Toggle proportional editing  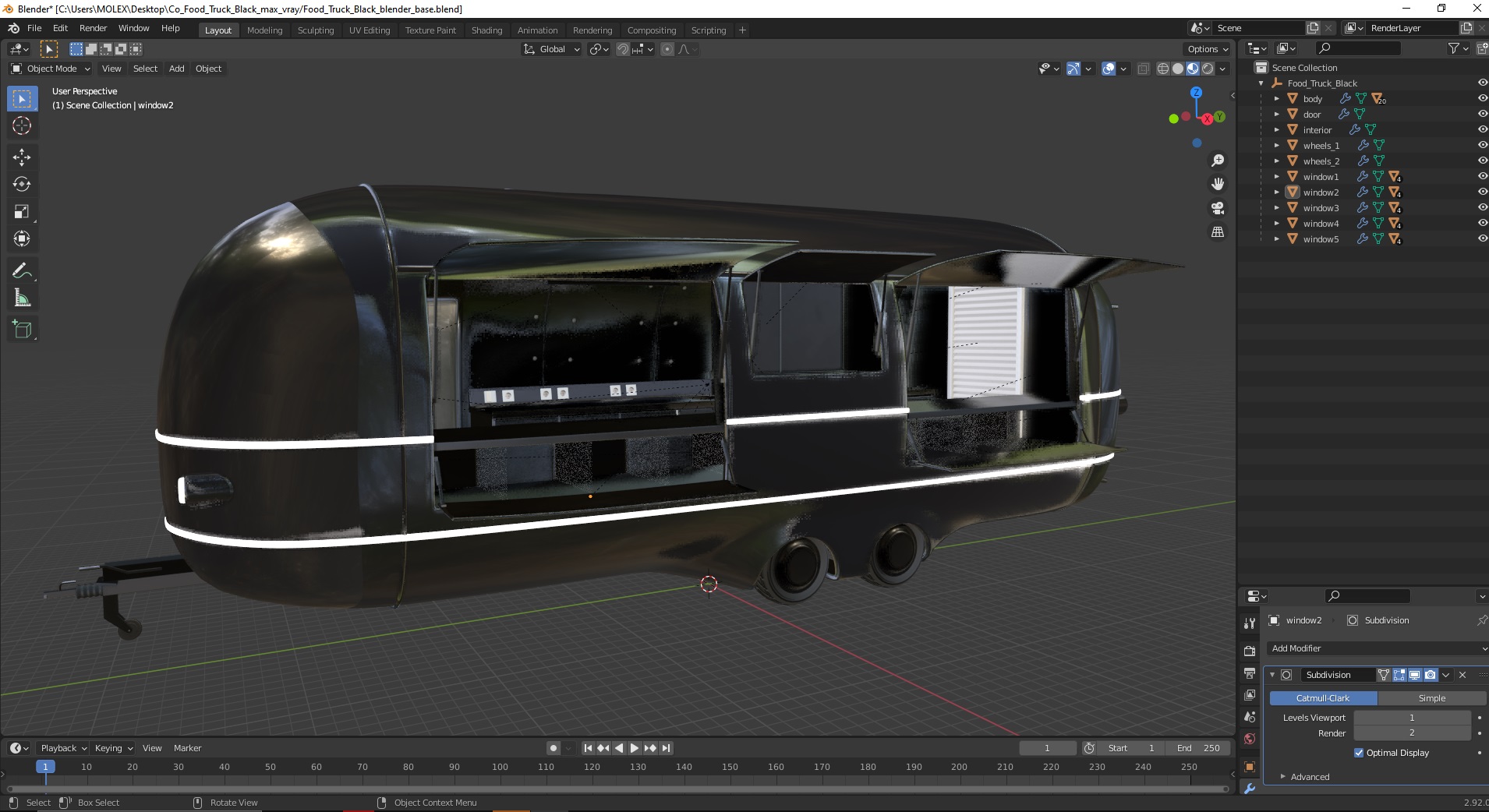pos(667,49)
